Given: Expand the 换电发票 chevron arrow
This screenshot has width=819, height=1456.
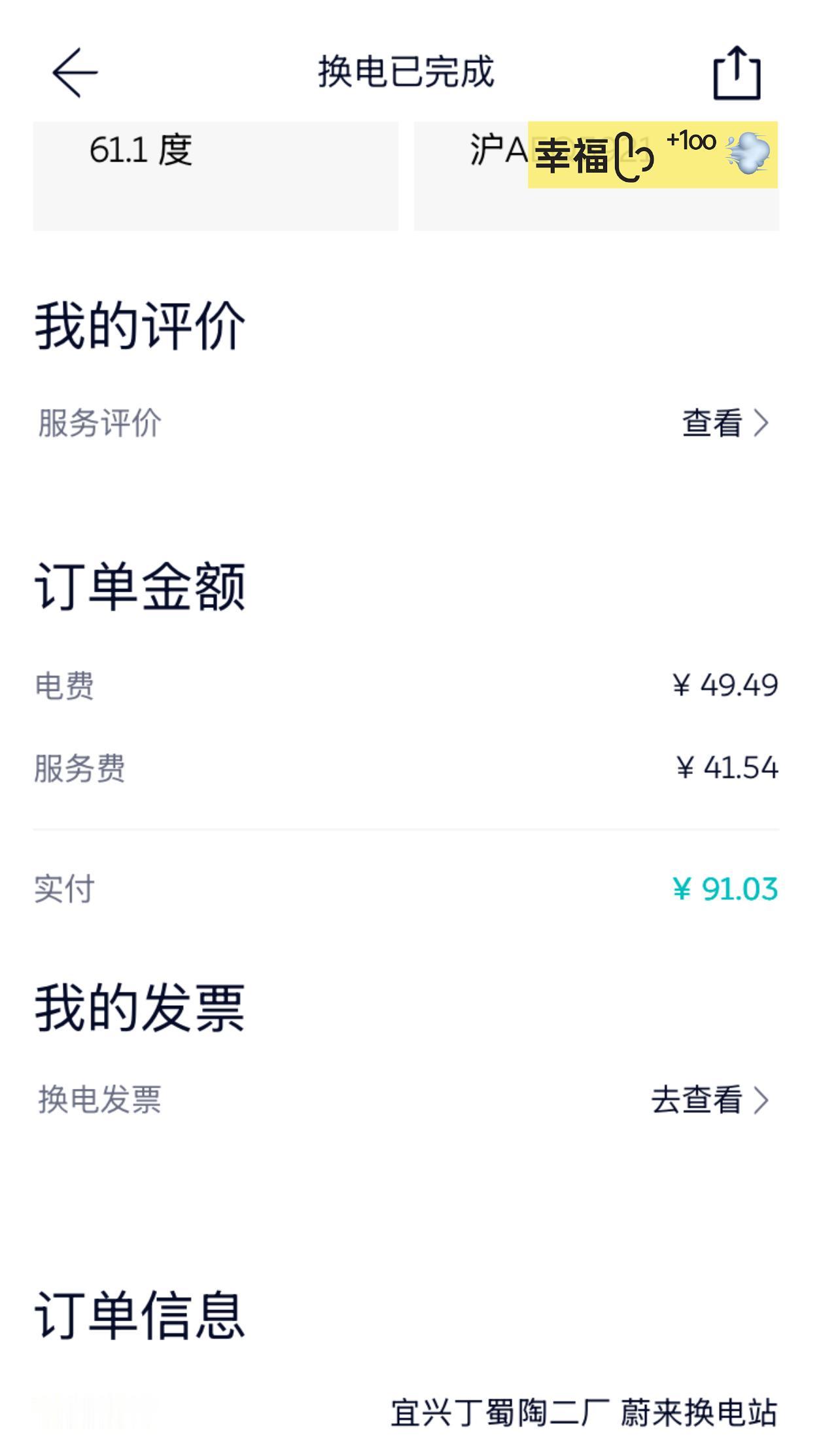Looking at the screenshot, I should (761, 1100).
